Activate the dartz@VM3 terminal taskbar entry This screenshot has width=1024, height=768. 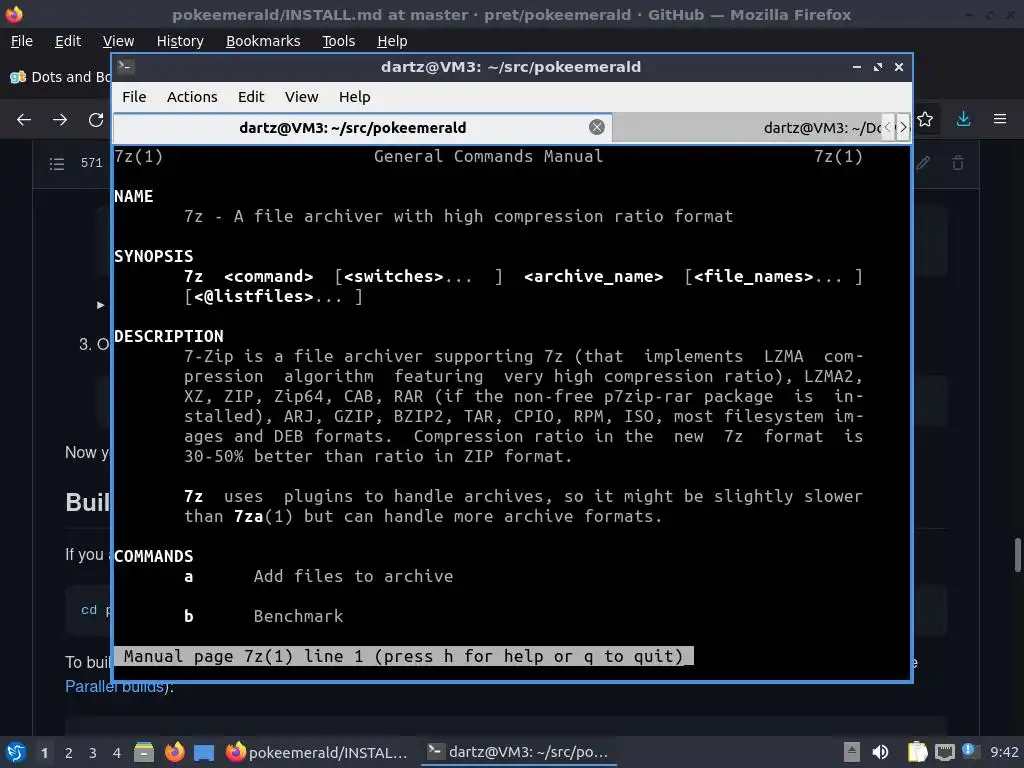tap(518, 752)
